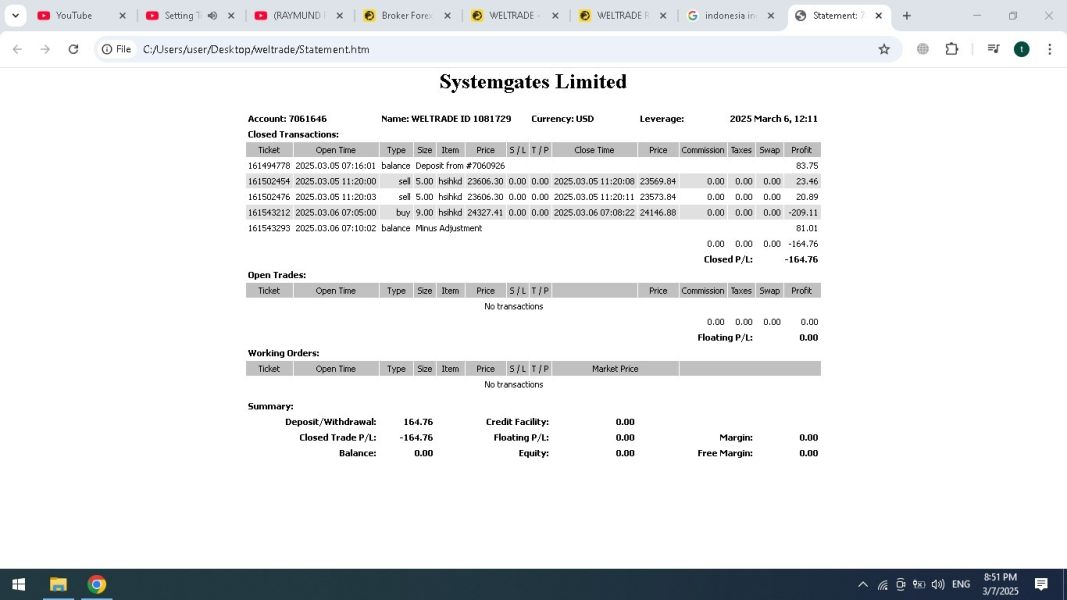Click ticket number 161502454
Viewport: 1067px width, 600px height.
pos(269,182)
